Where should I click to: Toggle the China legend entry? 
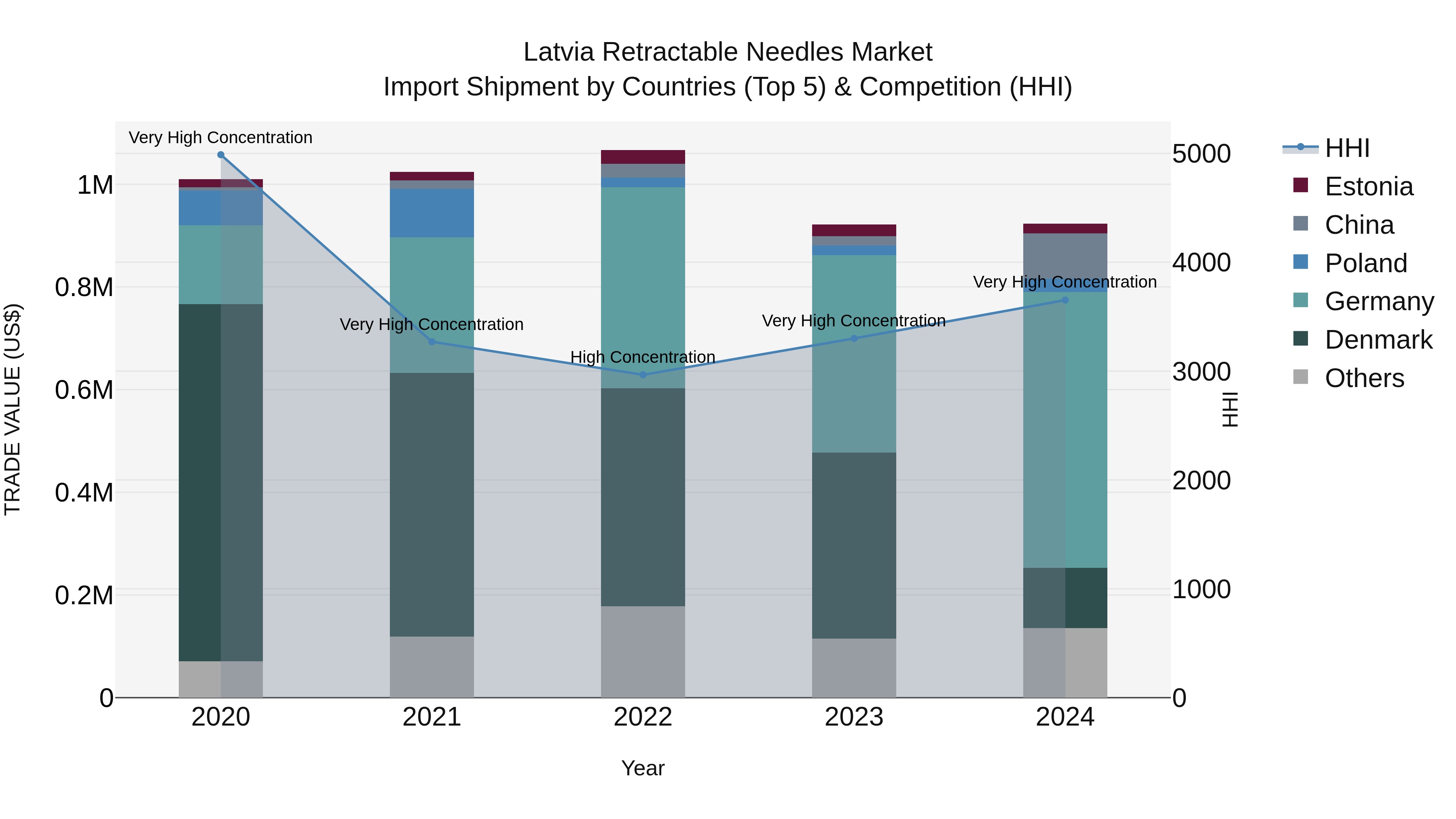tap(1344, 225)
